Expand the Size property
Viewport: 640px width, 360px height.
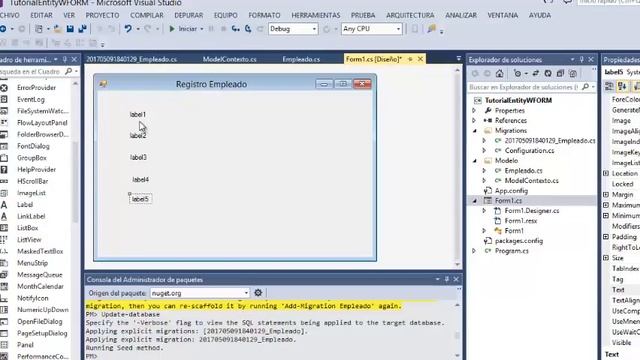(606, 258)
